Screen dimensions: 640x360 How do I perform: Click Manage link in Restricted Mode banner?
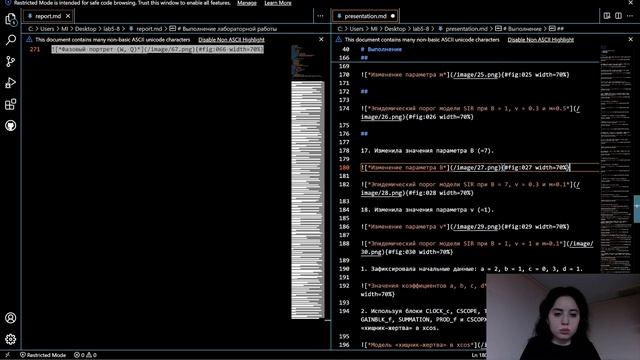[247, 3]
